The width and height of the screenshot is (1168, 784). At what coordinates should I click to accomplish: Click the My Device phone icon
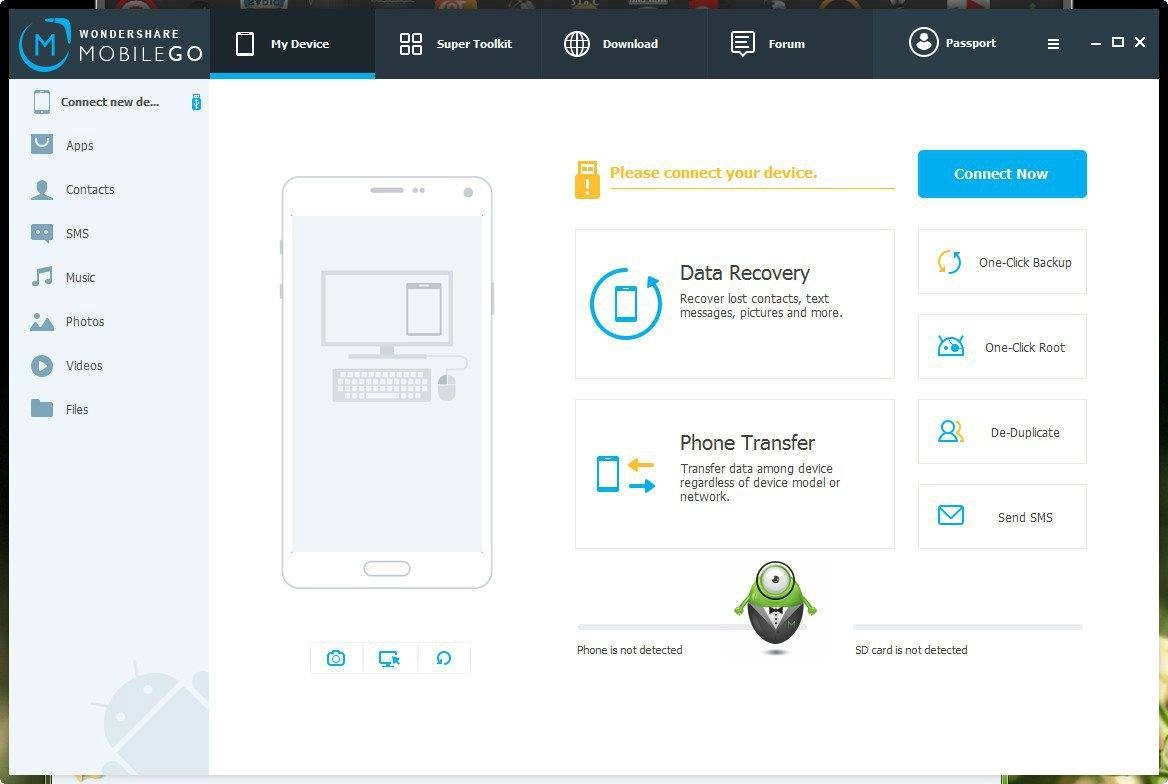tap(245, 44)
